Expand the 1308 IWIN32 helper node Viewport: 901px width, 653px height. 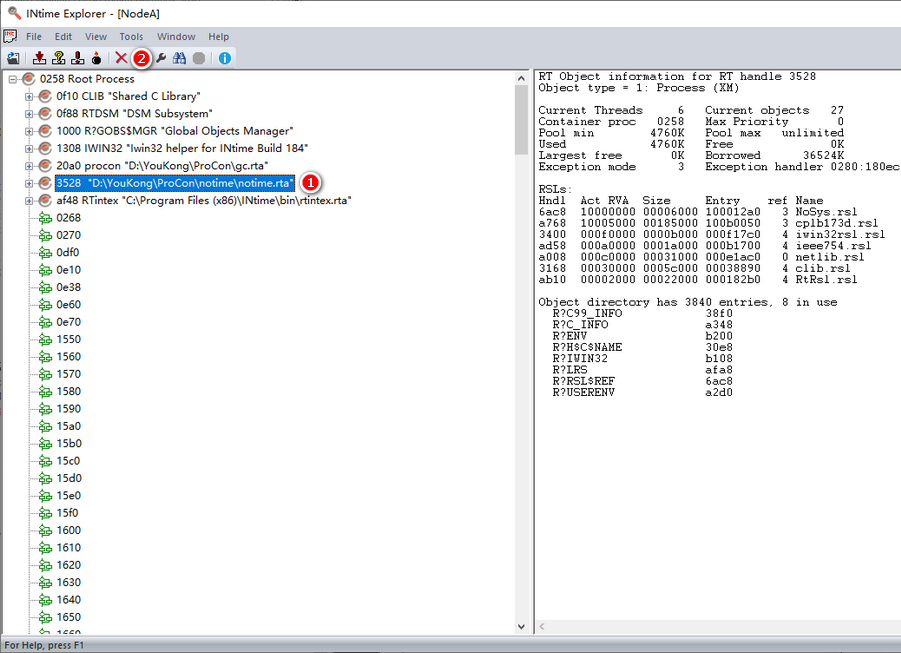(x=29, y=148)
